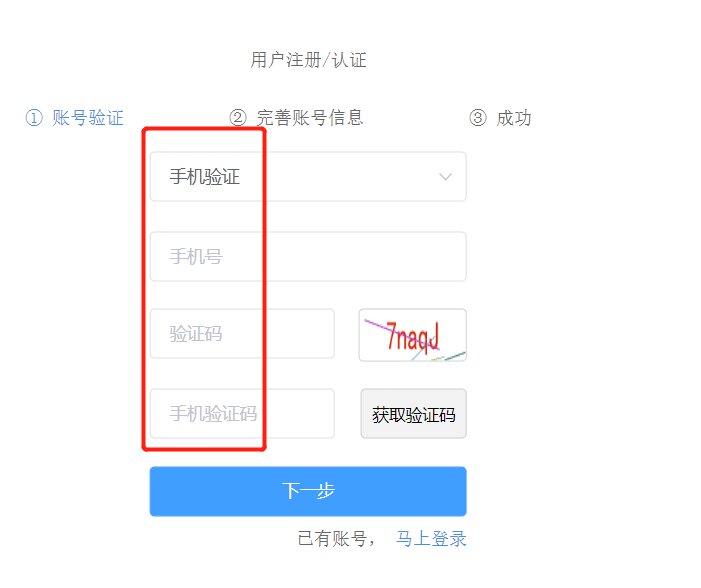The height and width of the screenshot is (588, 701).
Task: Focus the 手机号 phone number field
Action: point(308,257)
